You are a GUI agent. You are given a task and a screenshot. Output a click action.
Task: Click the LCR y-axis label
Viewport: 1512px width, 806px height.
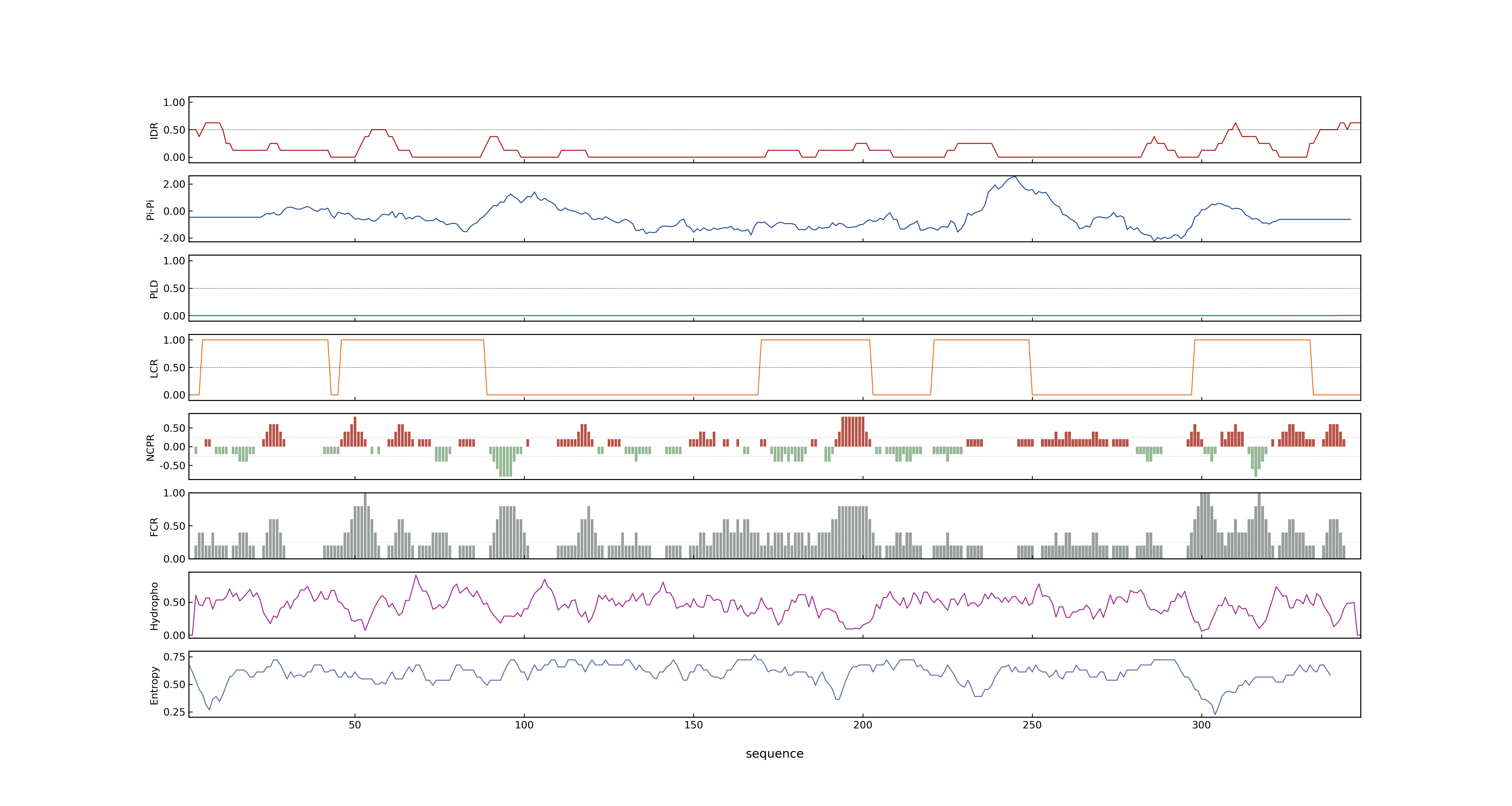click(154, 368)
